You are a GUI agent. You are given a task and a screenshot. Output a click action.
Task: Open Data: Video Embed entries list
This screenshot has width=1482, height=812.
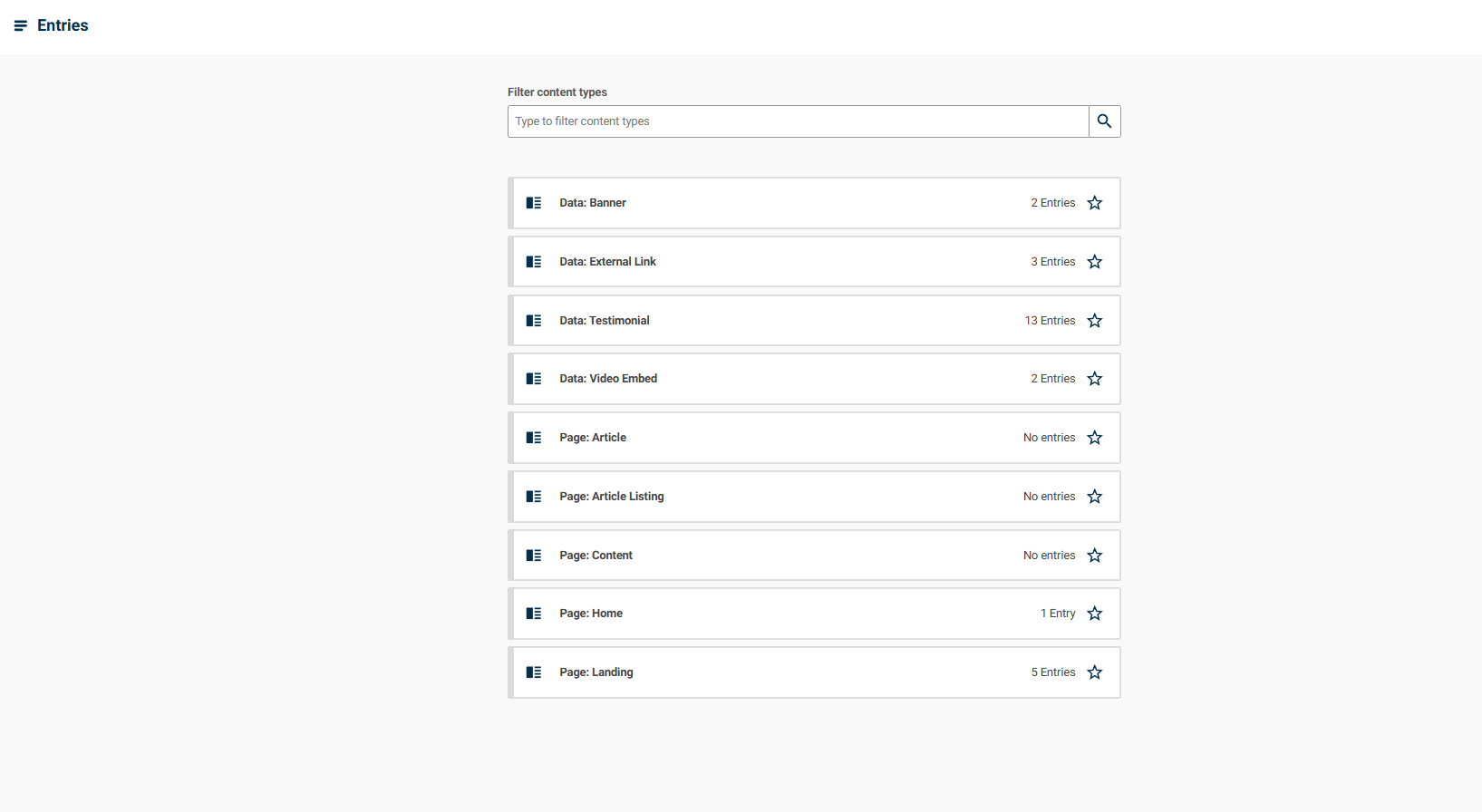point(814,379)
